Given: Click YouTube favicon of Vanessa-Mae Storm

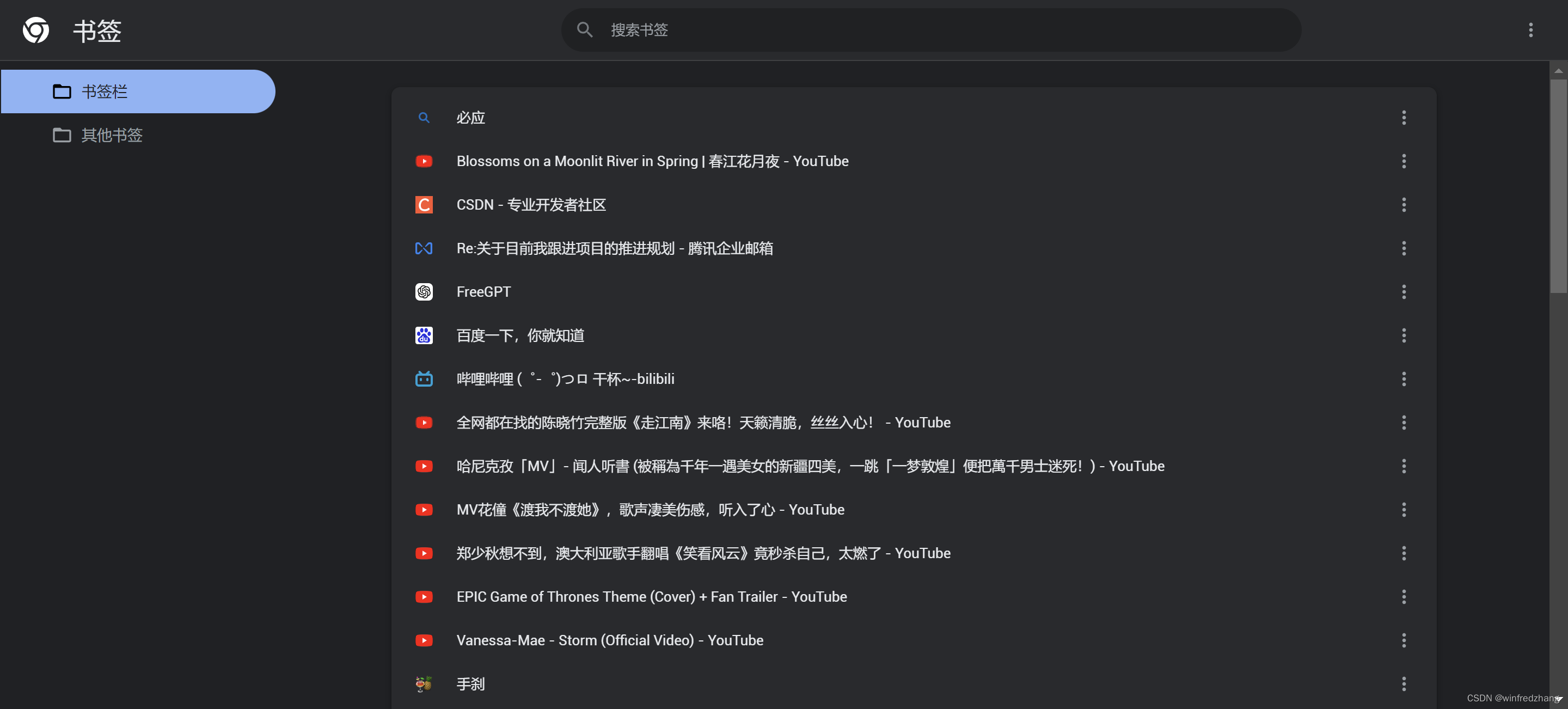Looking at the screenshot, I should click(424, 640).
